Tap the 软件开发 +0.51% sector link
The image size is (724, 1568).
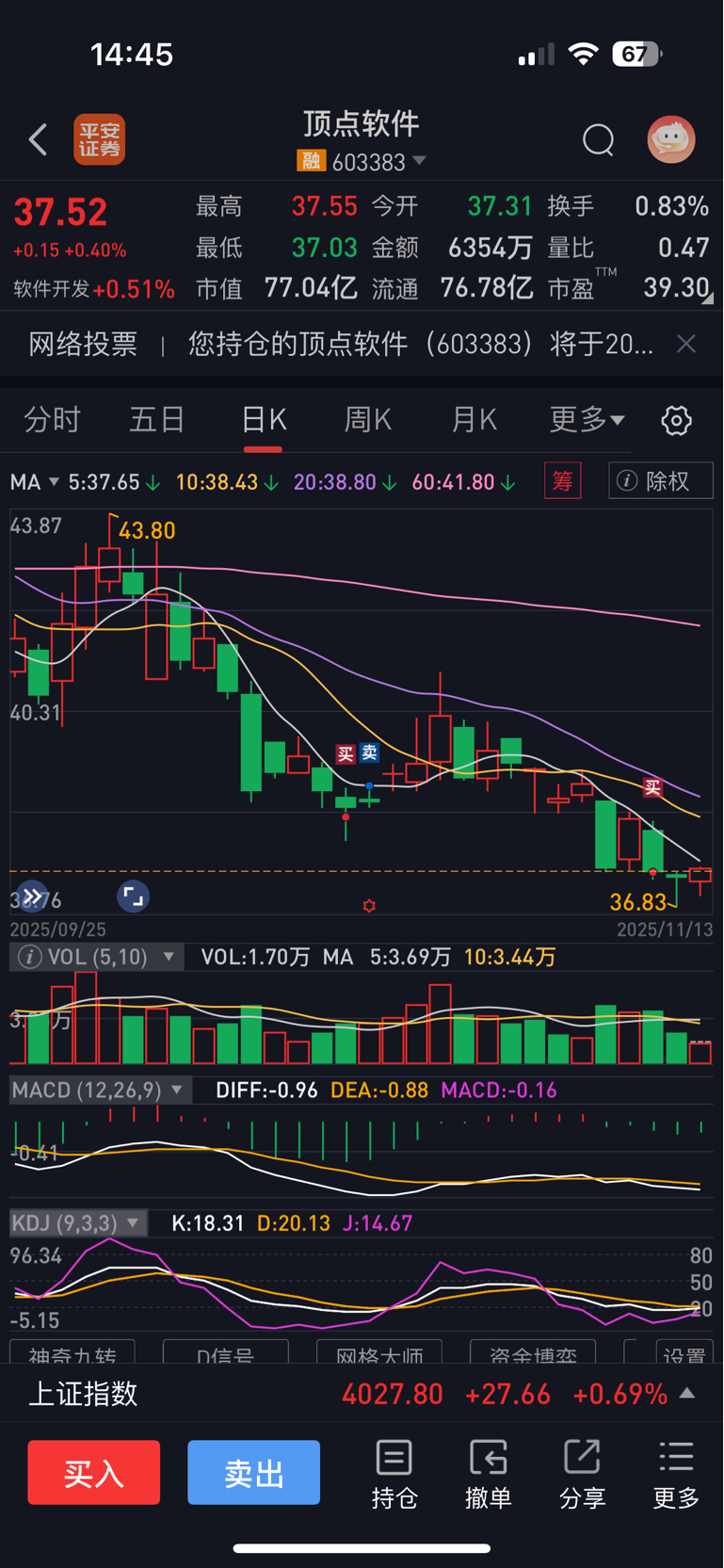coord(94,289)
